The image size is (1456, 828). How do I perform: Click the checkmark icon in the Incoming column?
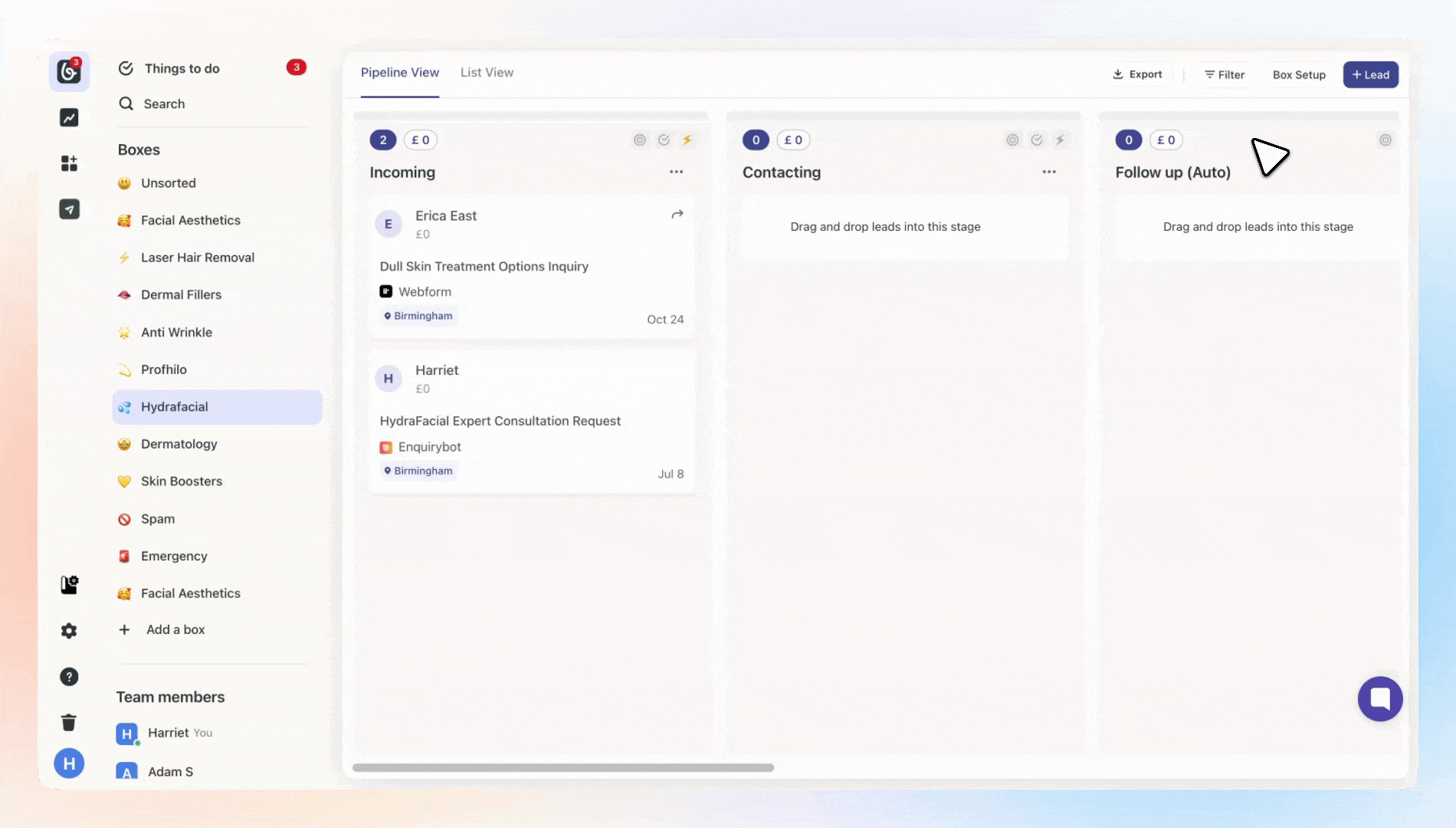click(x=664, y=140)
